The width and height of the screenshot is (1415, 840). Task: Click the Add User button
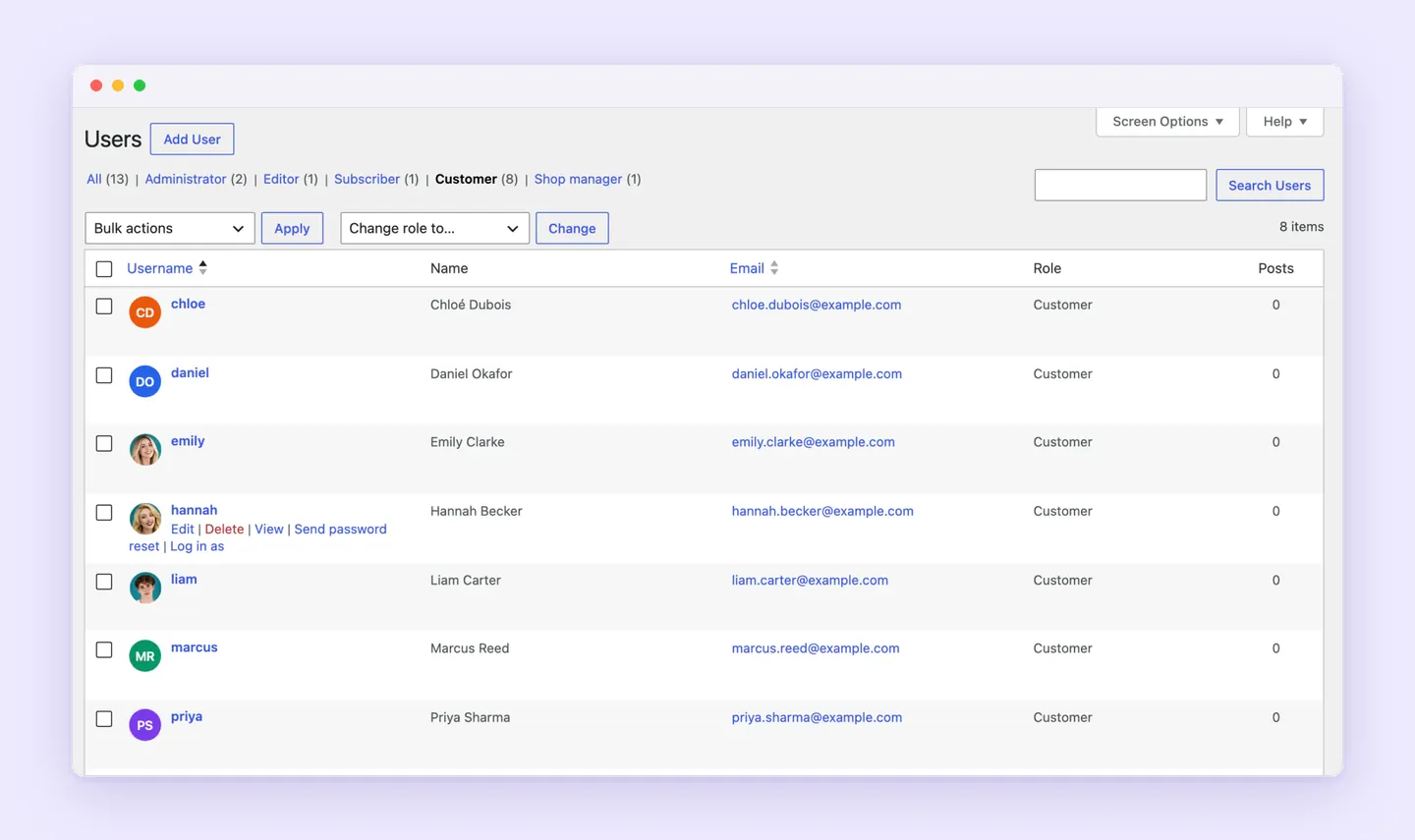[x=192, y=139]
